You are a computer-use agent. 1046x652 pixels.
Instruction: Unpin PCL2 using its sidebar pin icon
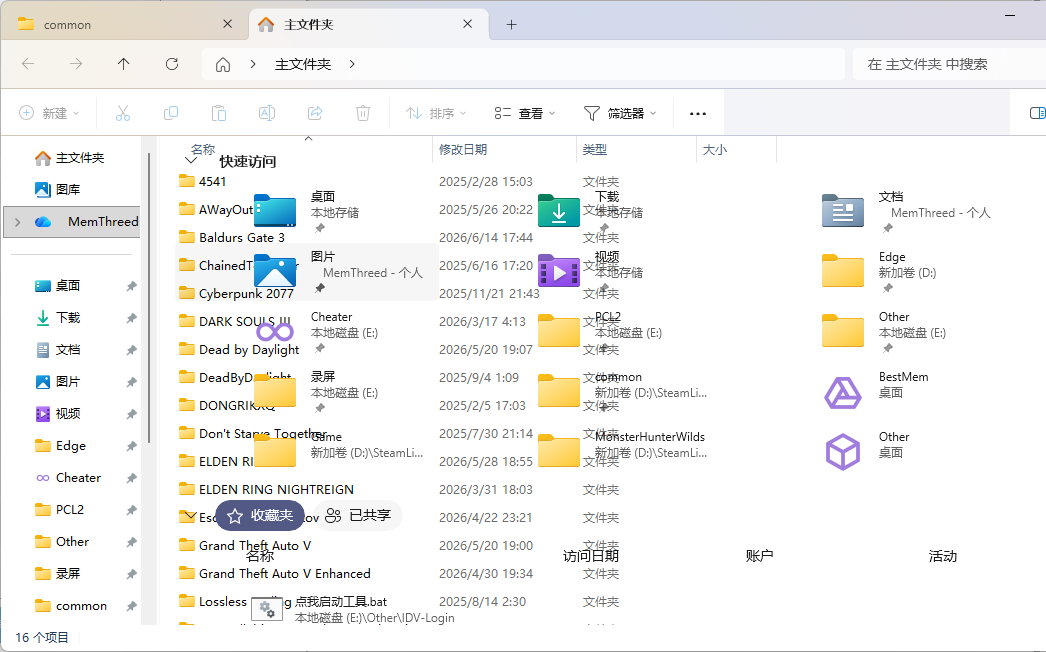131,511
